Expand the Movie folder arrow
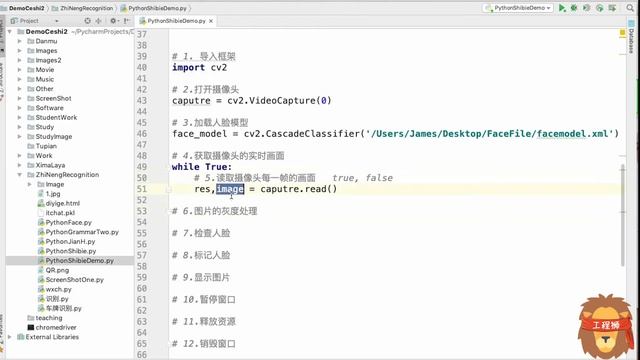Image resolution: width=640 pixels, height=360 pixels. 19,70
